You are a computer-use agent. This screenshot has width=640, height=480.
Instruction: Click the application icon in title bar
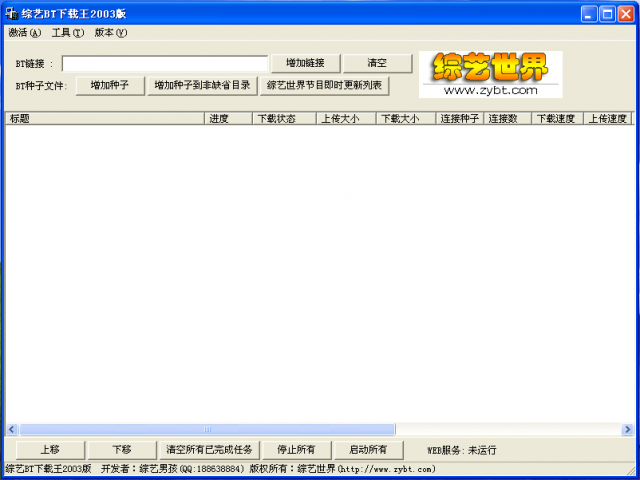(12, 14)
